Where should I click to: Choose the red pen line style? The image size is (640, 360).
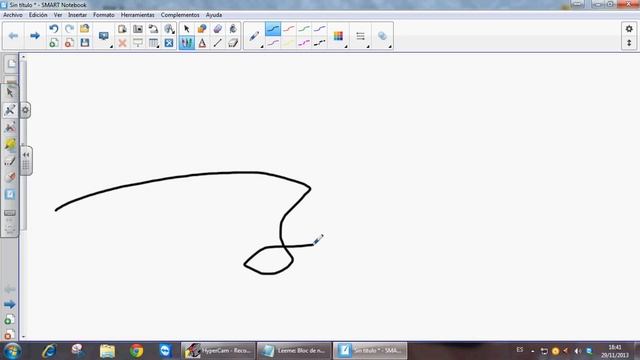[289, 29]
